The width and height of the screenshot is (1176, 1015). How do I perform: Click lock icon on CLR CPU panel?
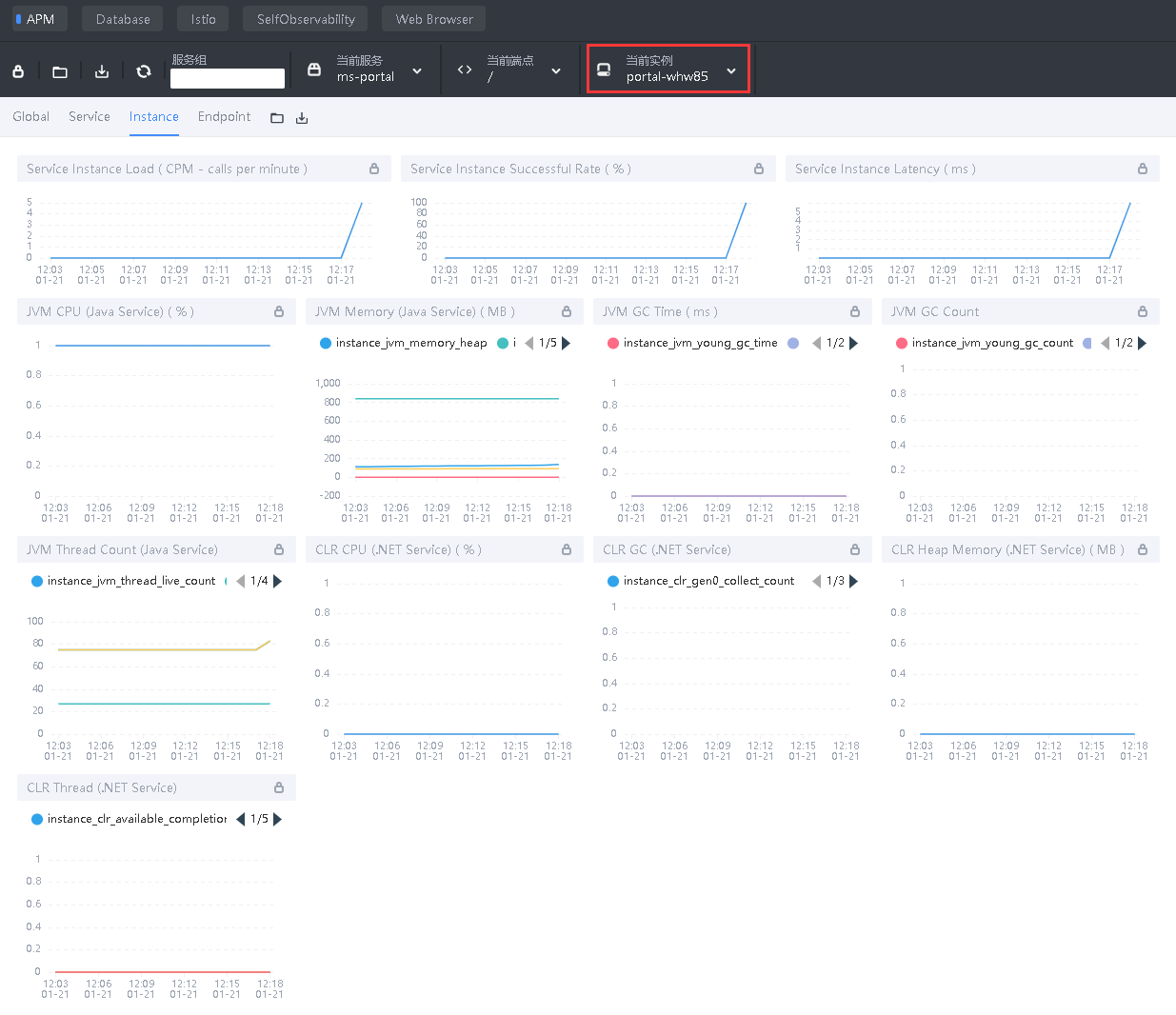click(567, 549)
